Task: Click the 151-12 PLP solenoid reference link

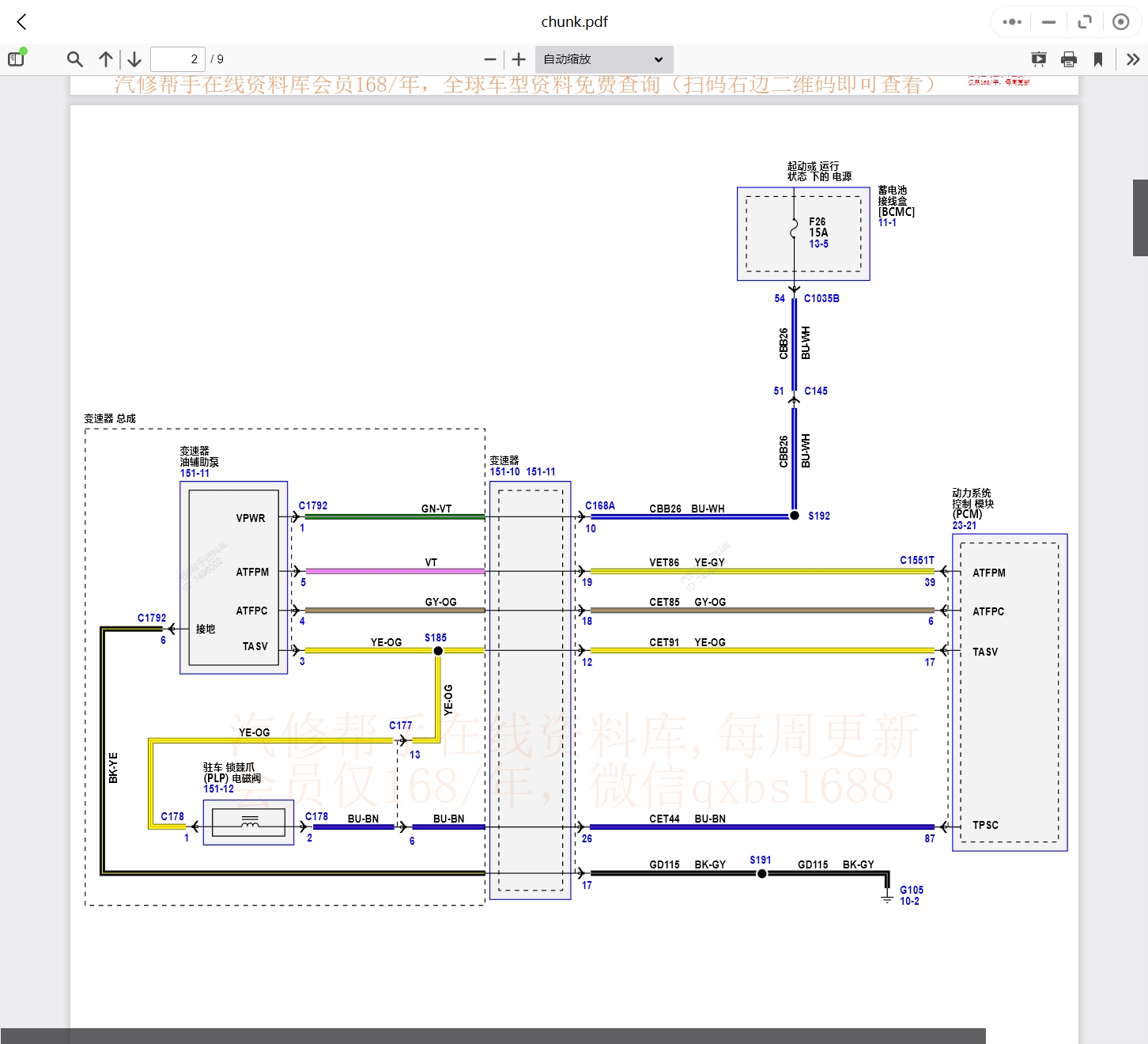Action: [219, 789]
